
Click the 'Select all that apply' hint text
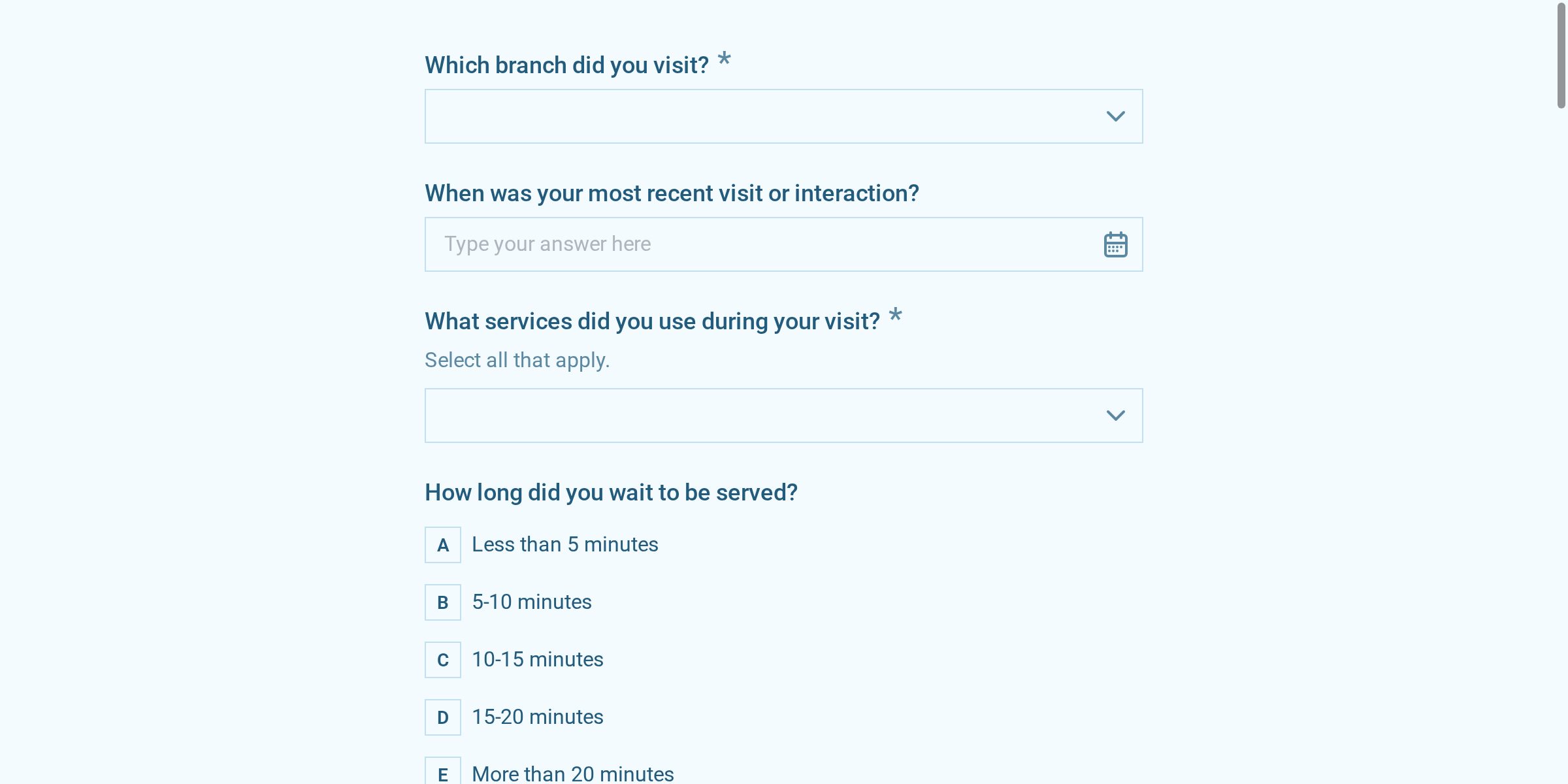pos(516,359)
